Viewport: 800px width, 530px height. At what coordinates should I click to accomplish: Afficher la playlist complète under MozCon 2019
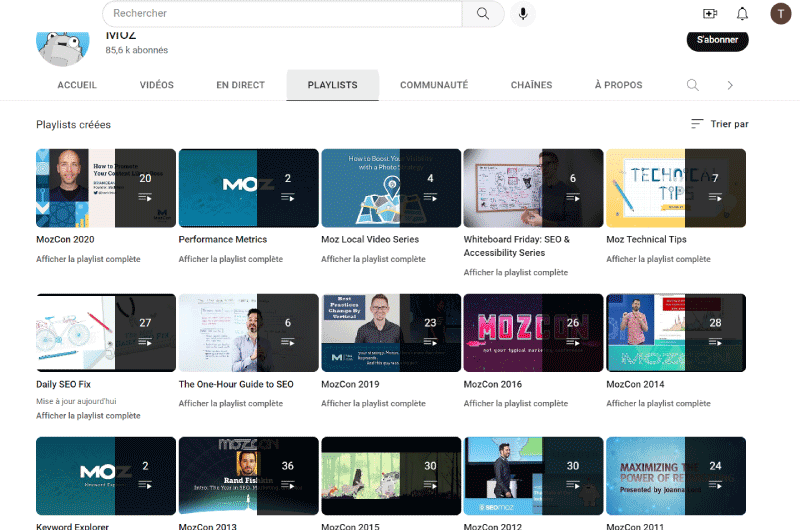(373, 403)
